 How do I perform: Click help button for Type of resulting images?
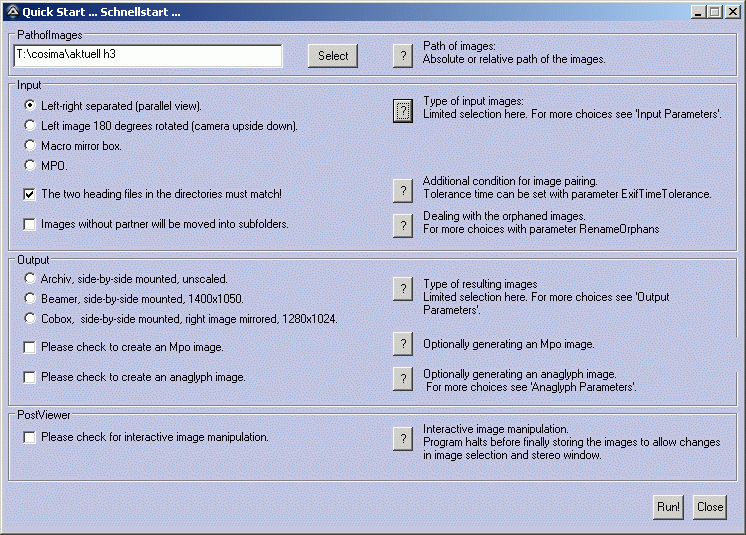pyautogui.click(x=402, y=289)
